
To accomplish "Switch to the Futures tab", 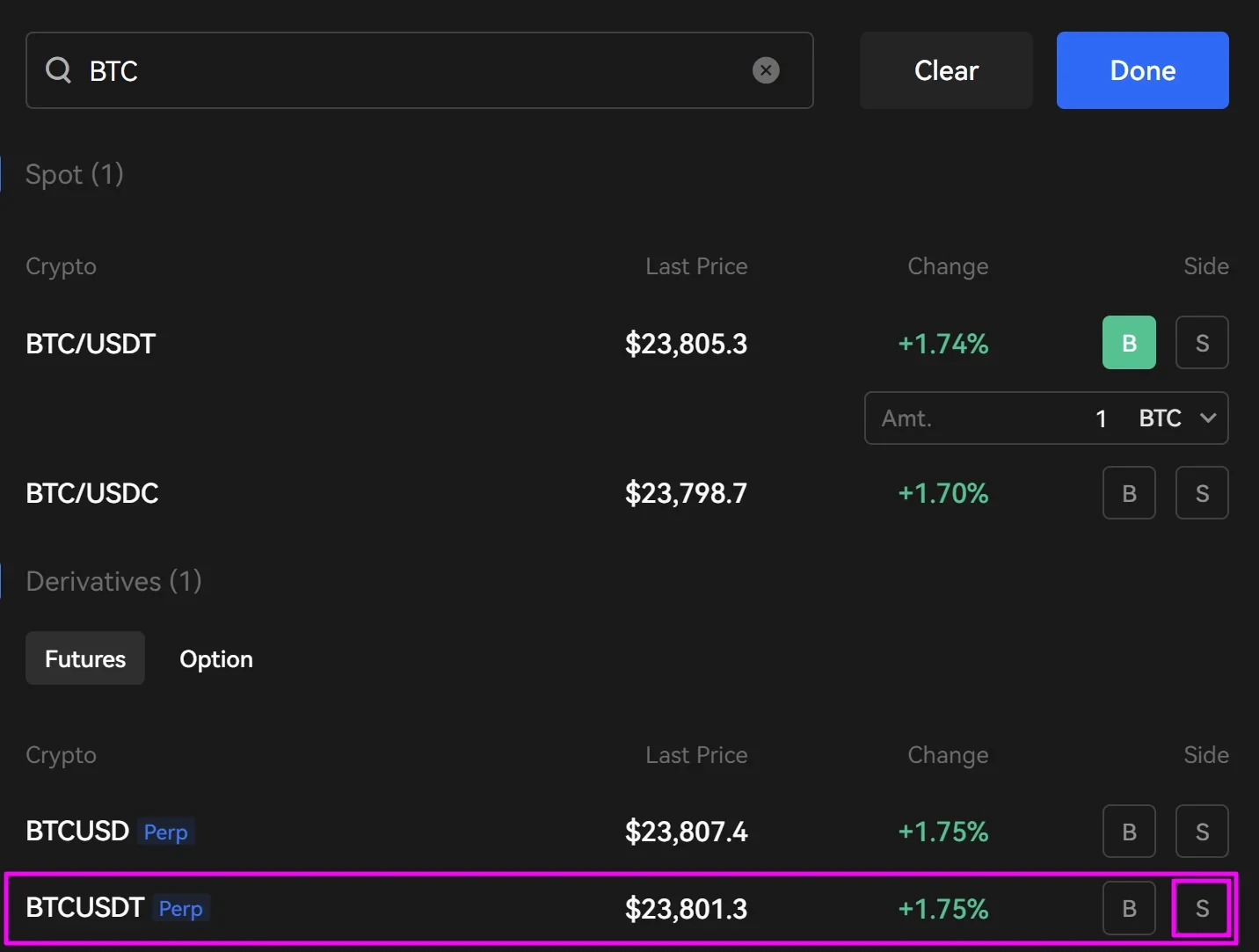I will pyautogui.click(x=85, y=658).
